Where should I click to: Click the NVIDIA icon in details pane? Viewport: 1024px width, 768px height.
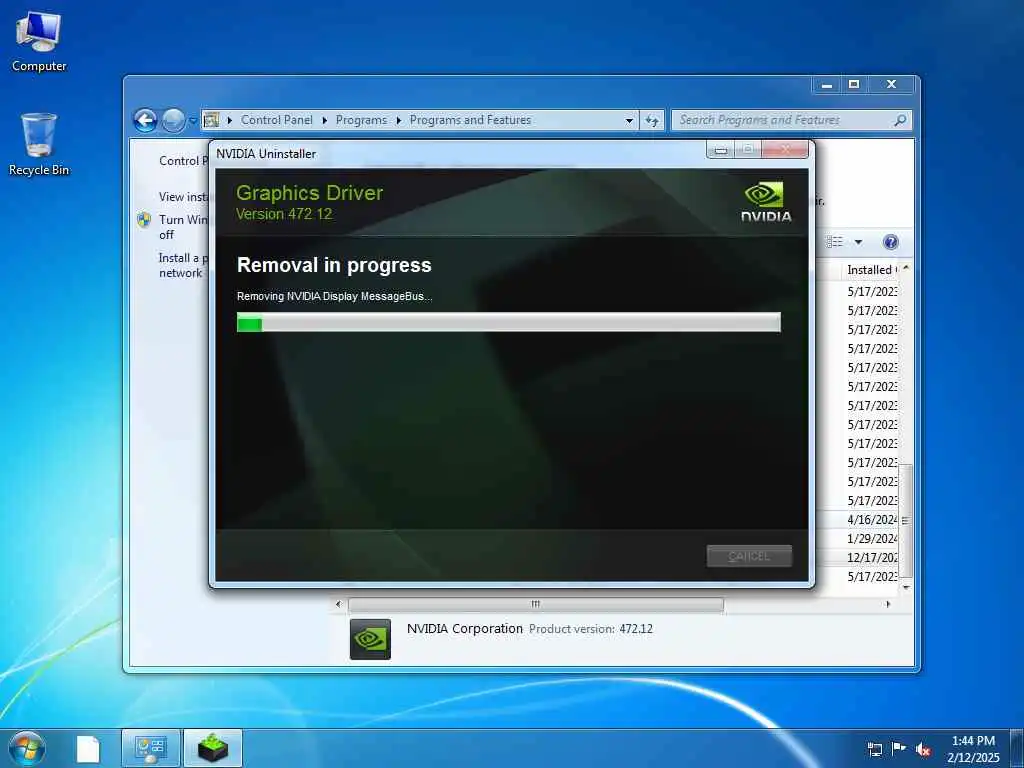click(370, 639)
